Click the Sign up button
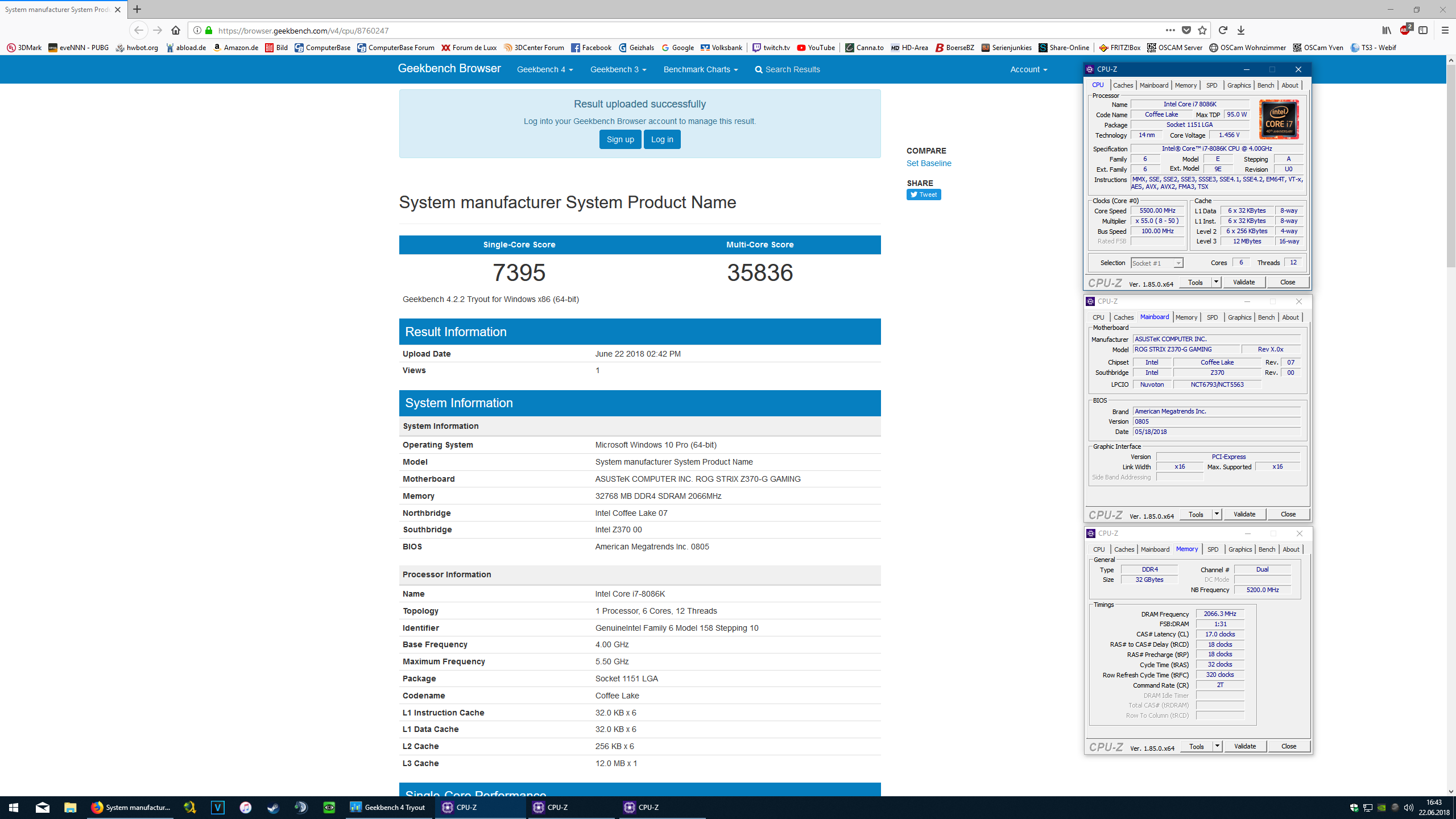Screen dimensions: 1456x819 tap(620, 139)
